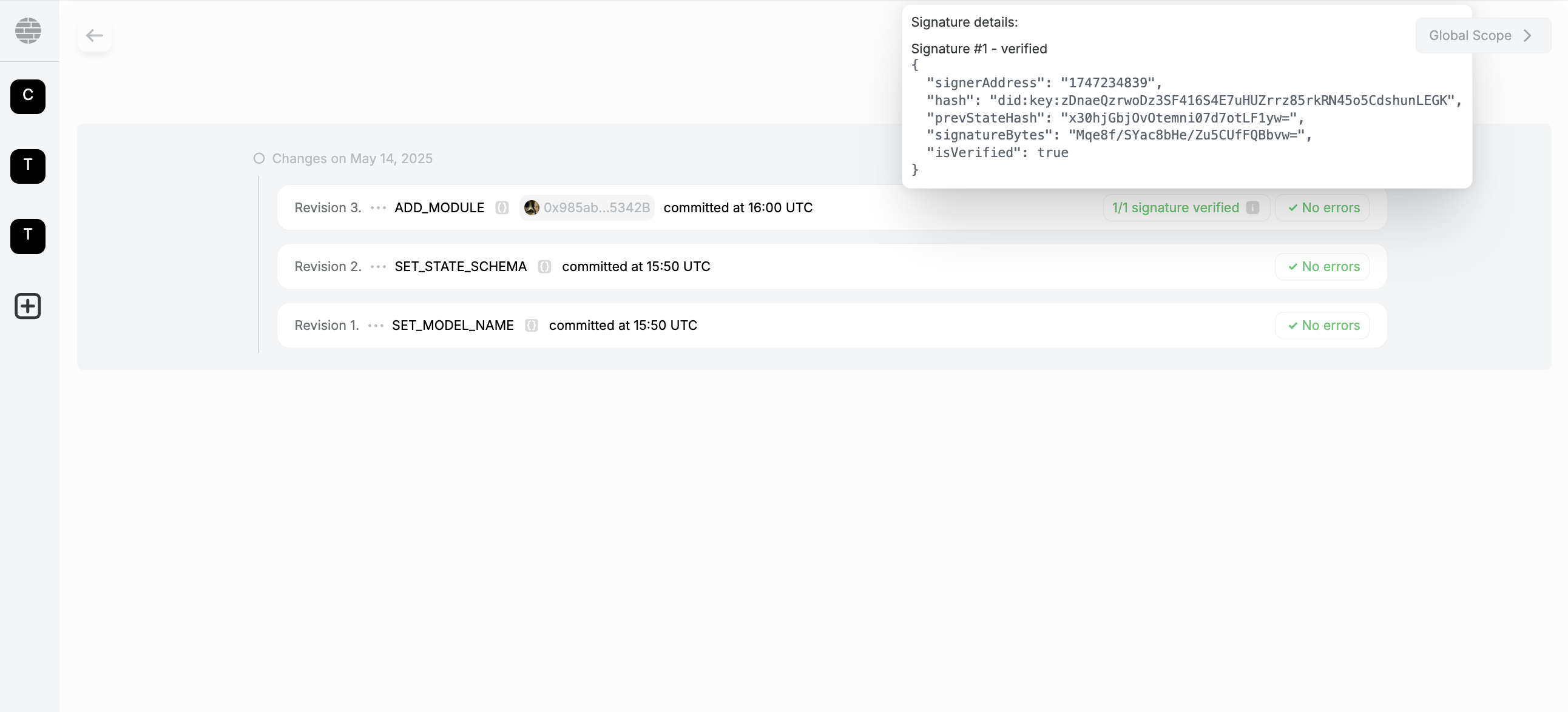Open the globe home icon in sidebar
Viewport: 1568px width, 712px height.
(x=28, y=30)
